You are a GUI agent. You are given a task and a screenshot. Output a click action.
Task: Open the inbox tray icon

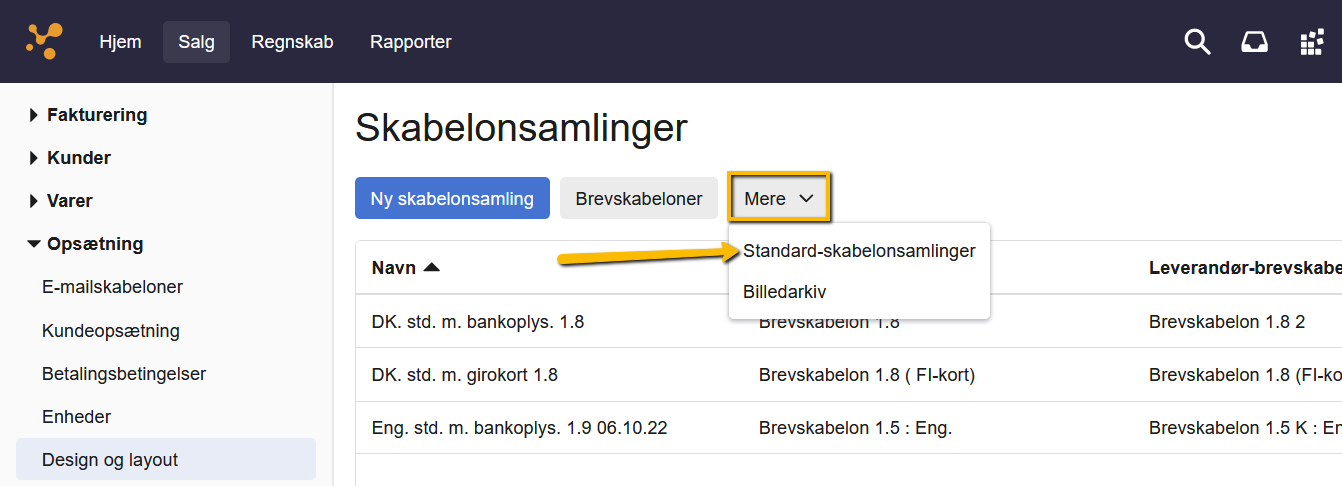coord(1254,42)
